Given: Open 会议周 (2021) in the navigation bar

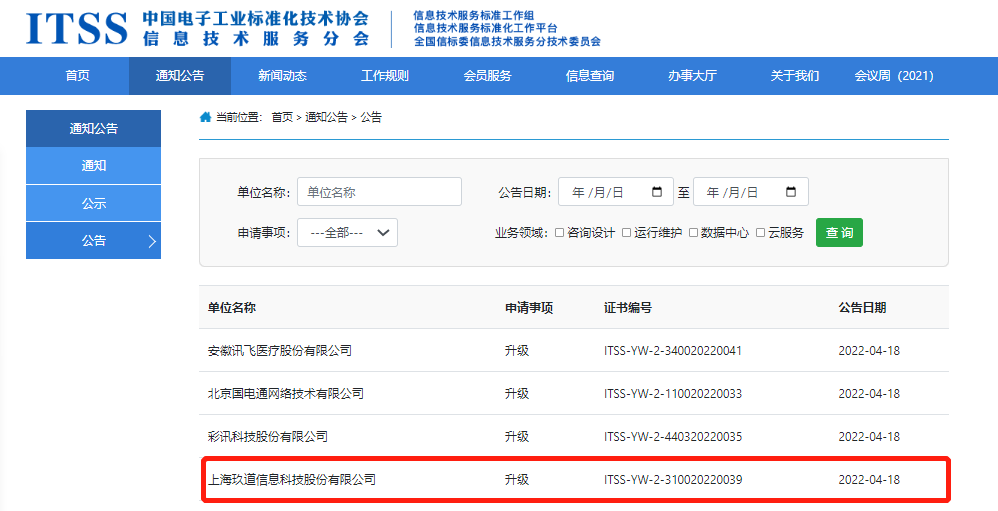Looking at the screenshot, I should (x=894, y=76).
